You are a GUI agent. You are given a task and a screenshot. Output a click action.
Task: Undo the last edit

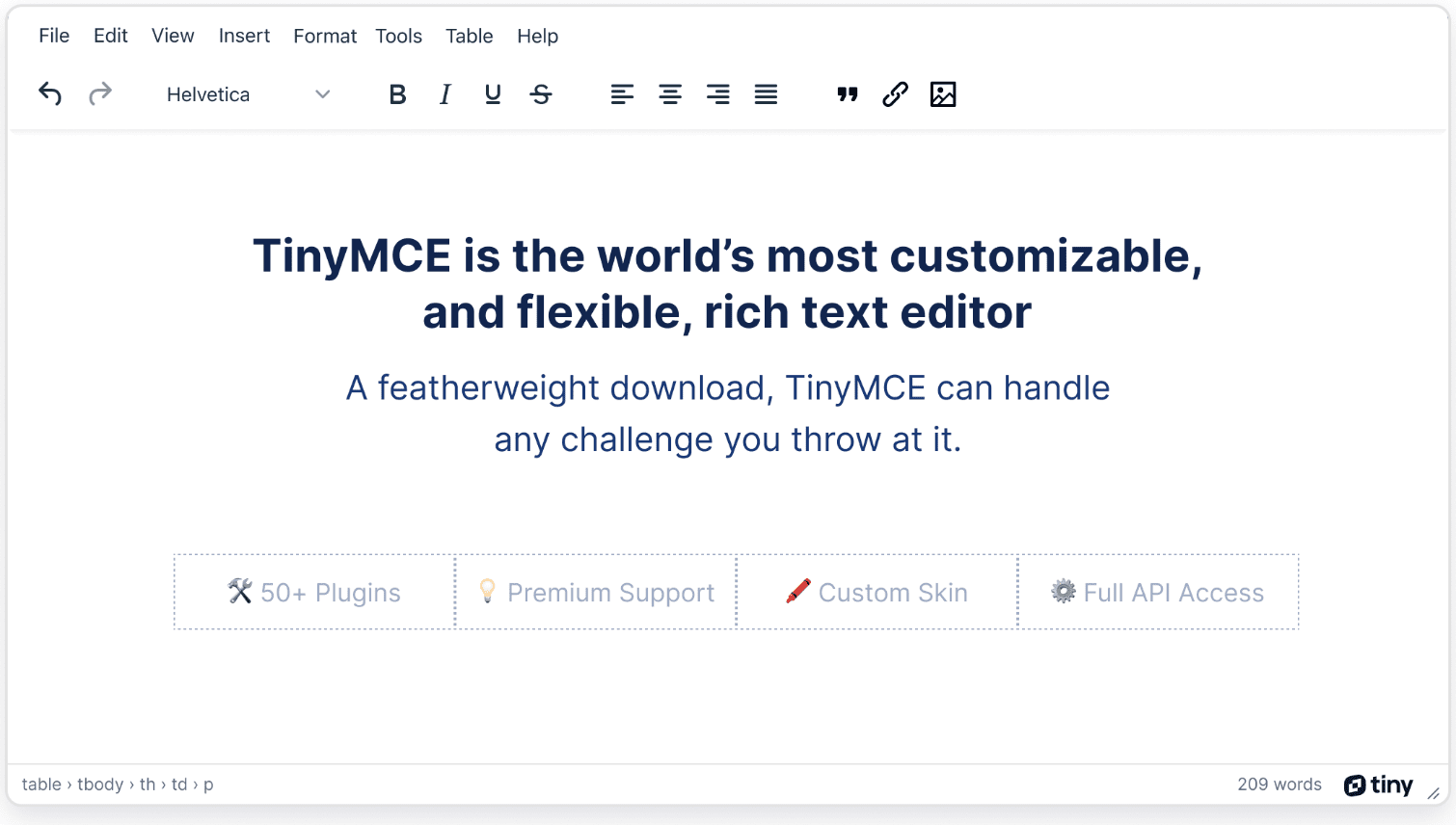(x=50, y=93)
